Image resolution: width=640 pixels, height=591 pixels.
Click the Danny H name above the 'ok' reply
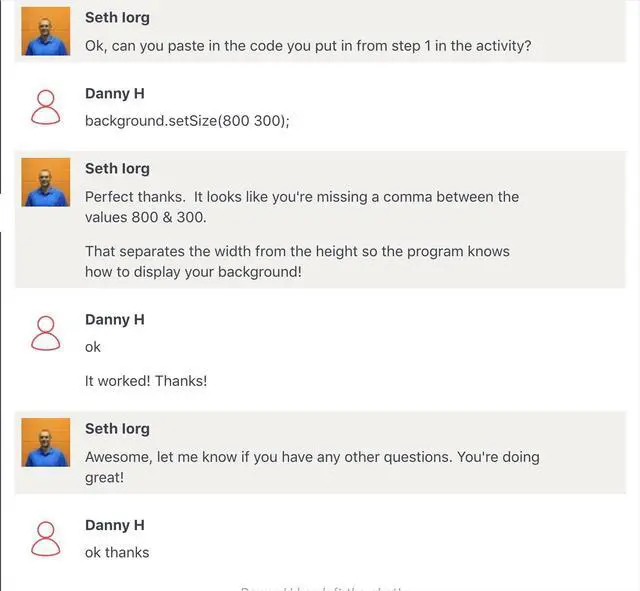pyautogui.click(x=115, y=319)
